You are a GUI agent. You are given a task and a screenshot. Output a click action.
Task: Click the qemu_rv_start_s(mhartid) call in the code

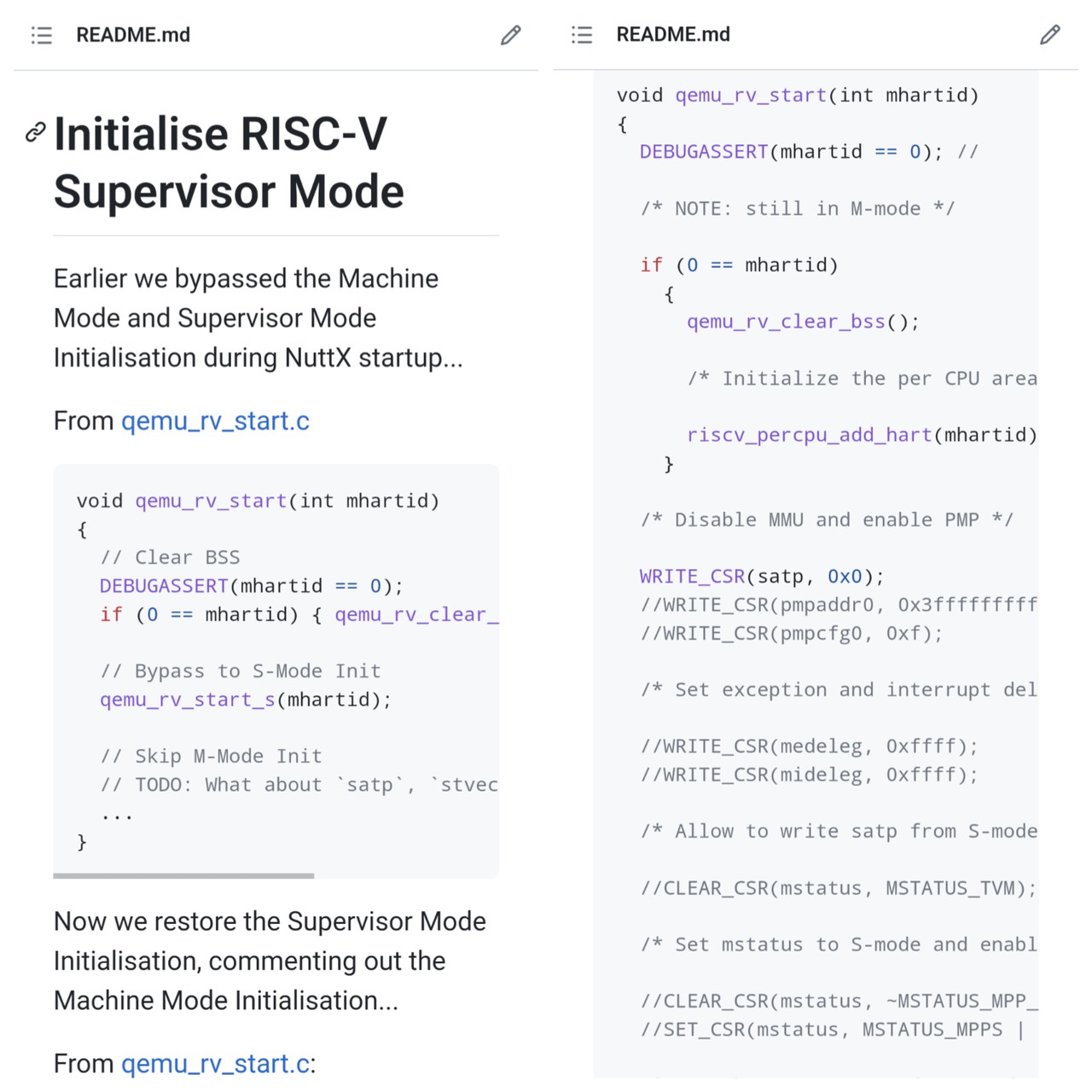pyautogui.click(x=246, y=700)
